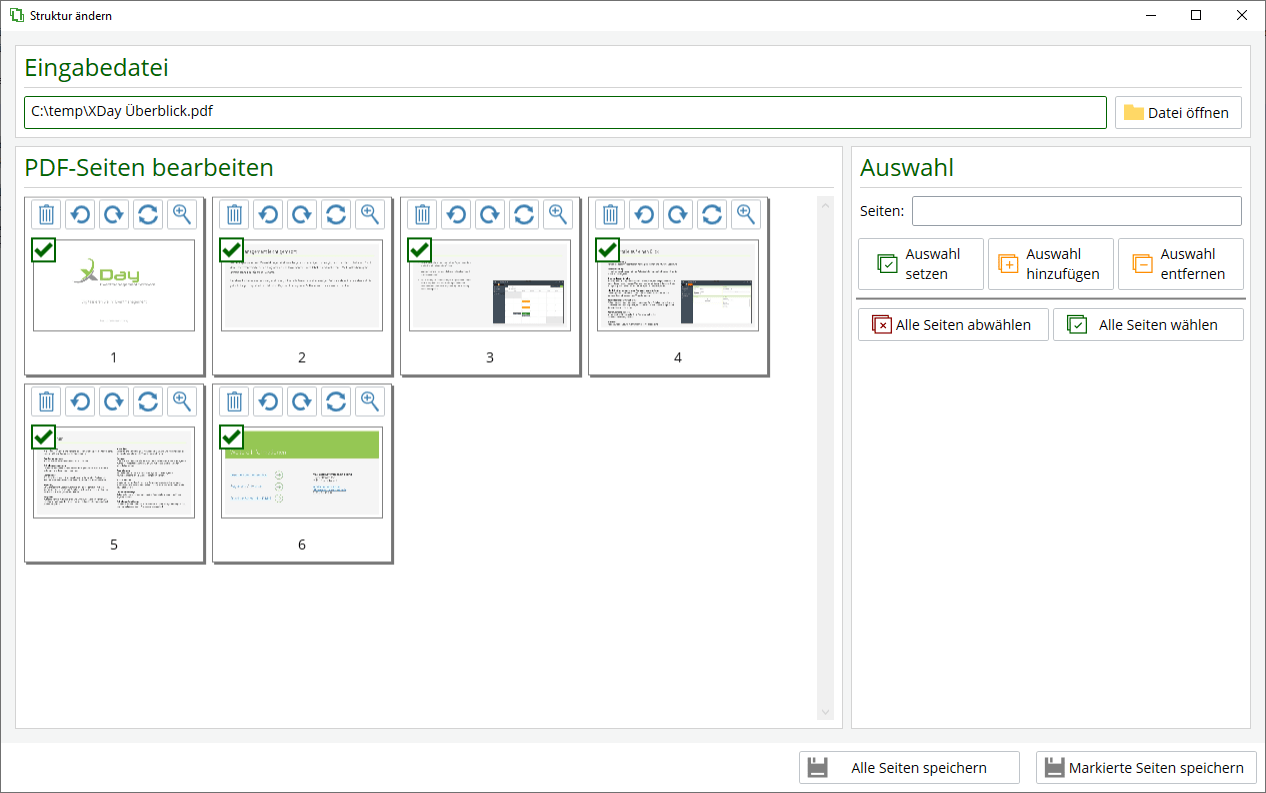Click the rotate 180 icon on page 4

pyautogui.click(x=712, y=214)
